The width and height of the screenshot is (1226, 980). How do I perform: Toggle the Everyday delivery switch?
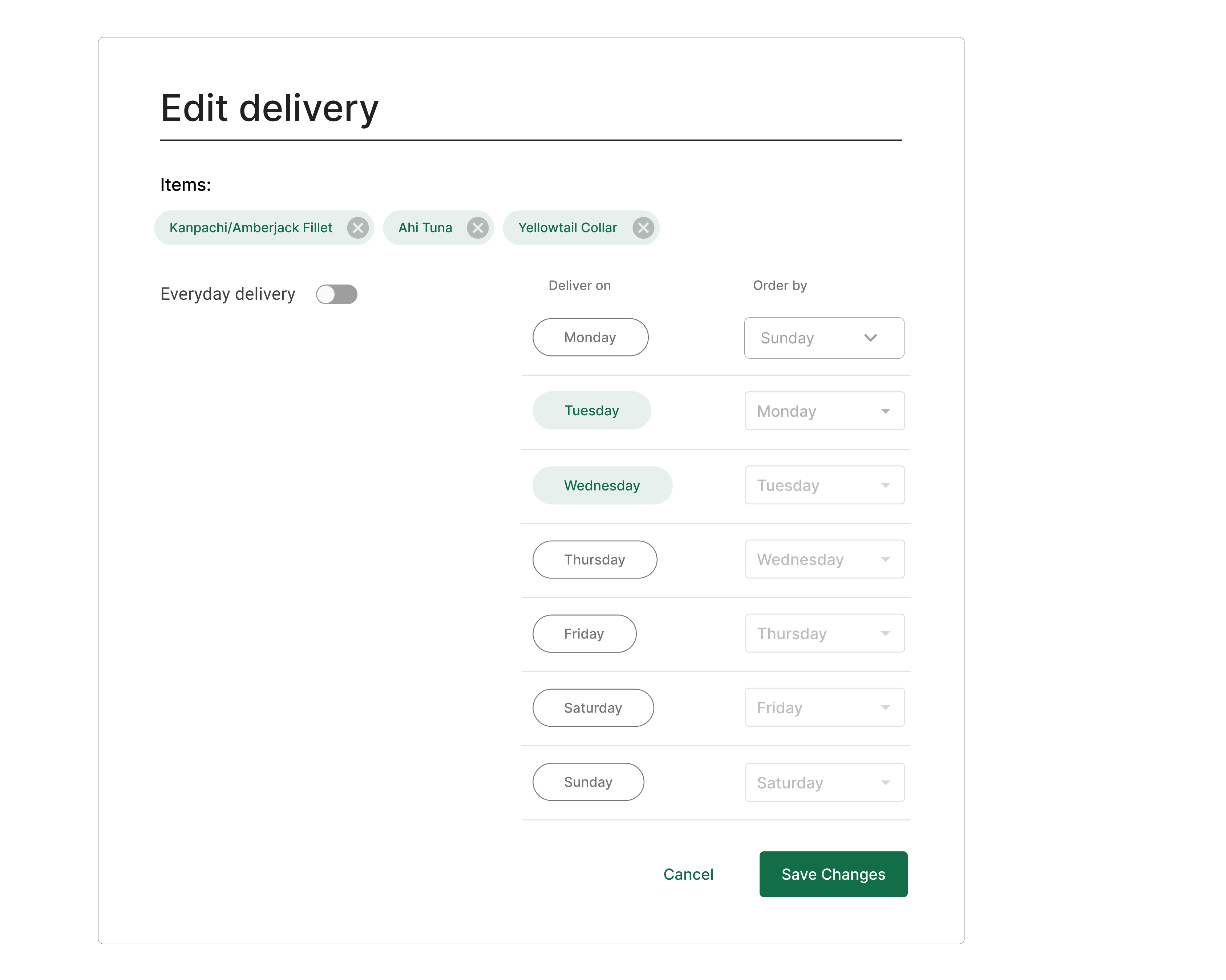tap(337, 294)
